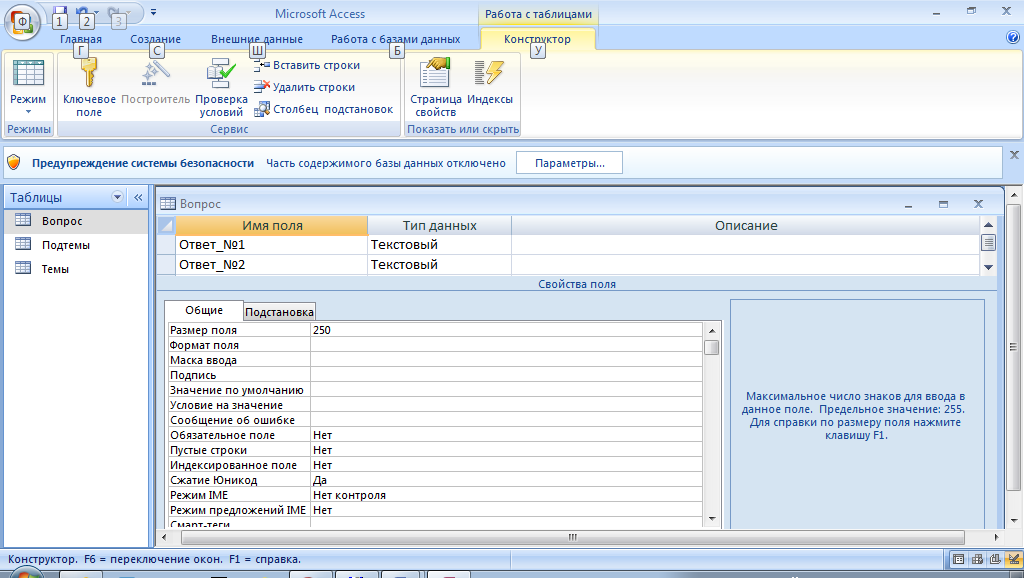Open the quick access toolbar customize arrow
Image resolution: width=1024 pixels, height=578 pixels.
tap(153, 12)
